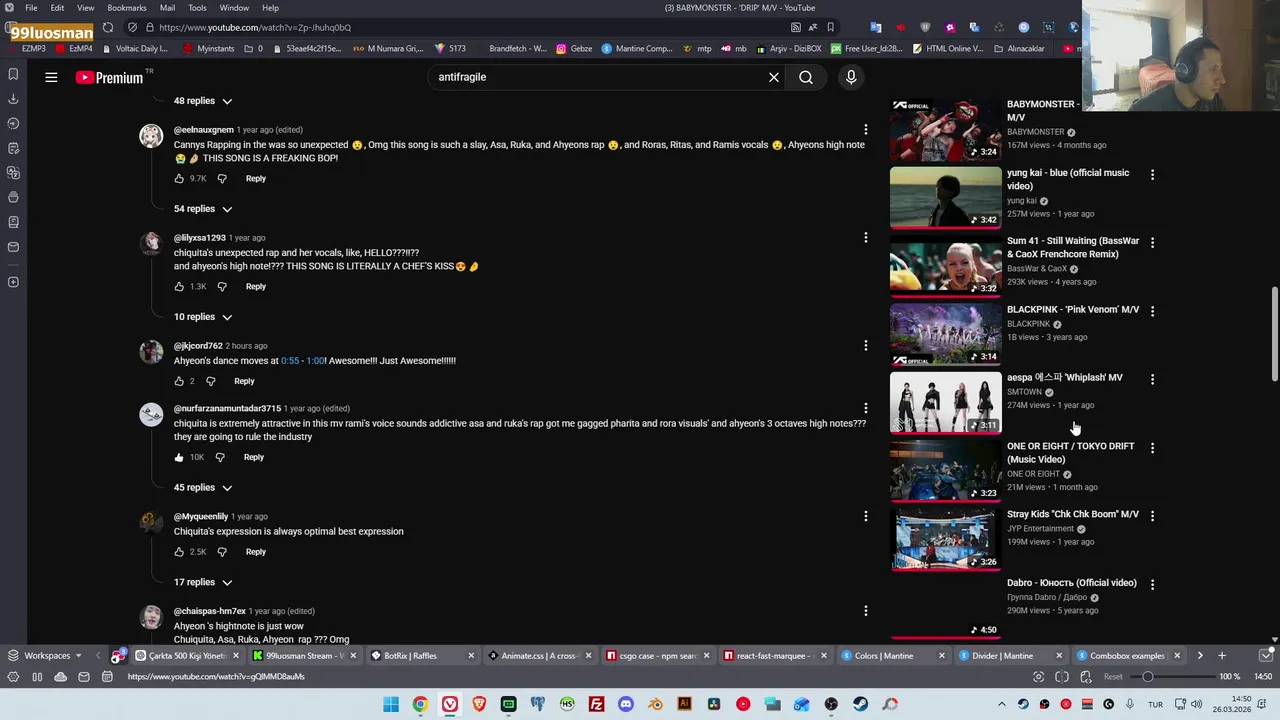Viewport: 1280px width, 720px height.
Task: Clear the antifragile search text
Action: (774, 77)
